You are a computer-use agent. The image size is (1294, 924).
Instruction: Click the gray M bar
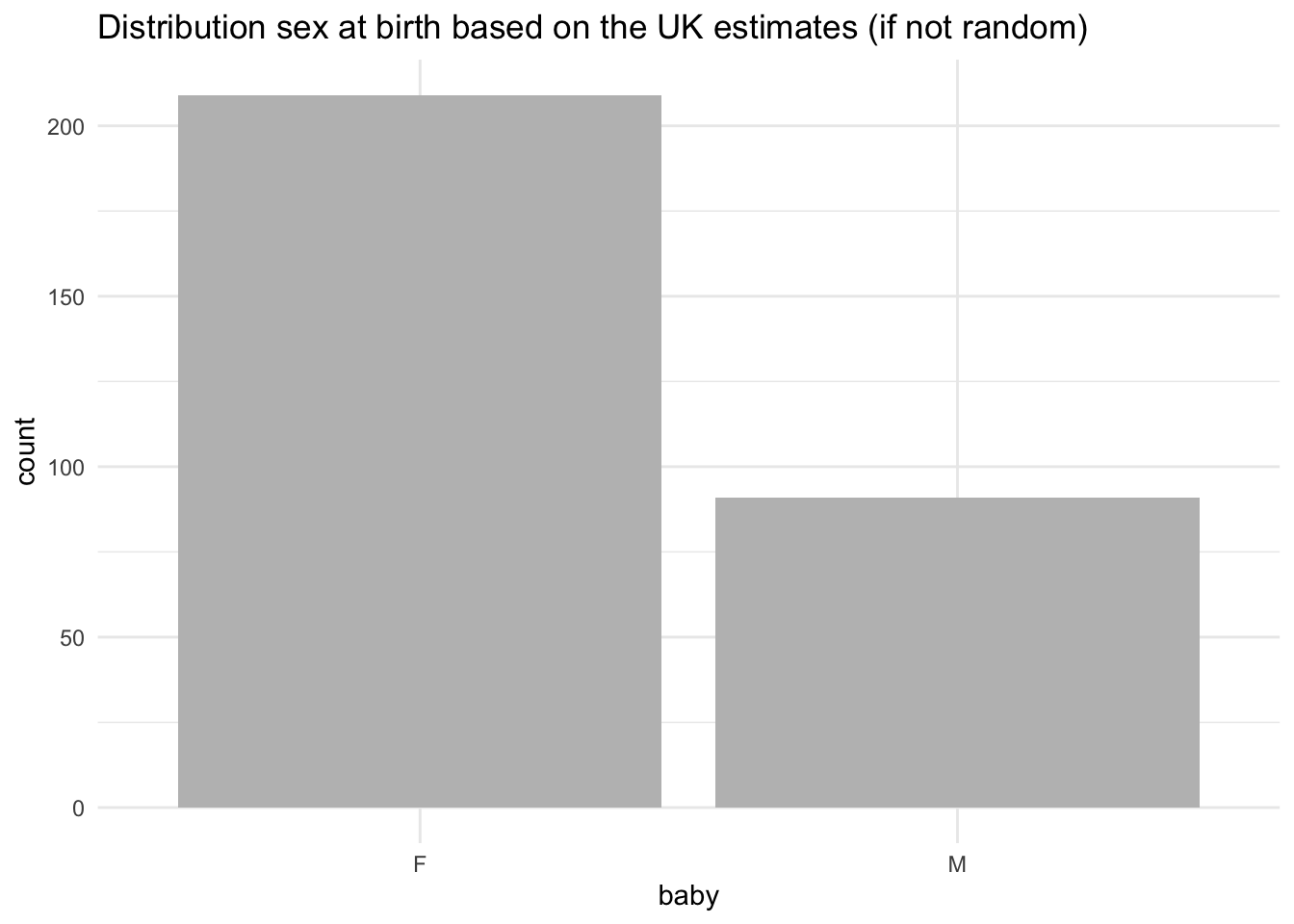click(x=957, y=653)
